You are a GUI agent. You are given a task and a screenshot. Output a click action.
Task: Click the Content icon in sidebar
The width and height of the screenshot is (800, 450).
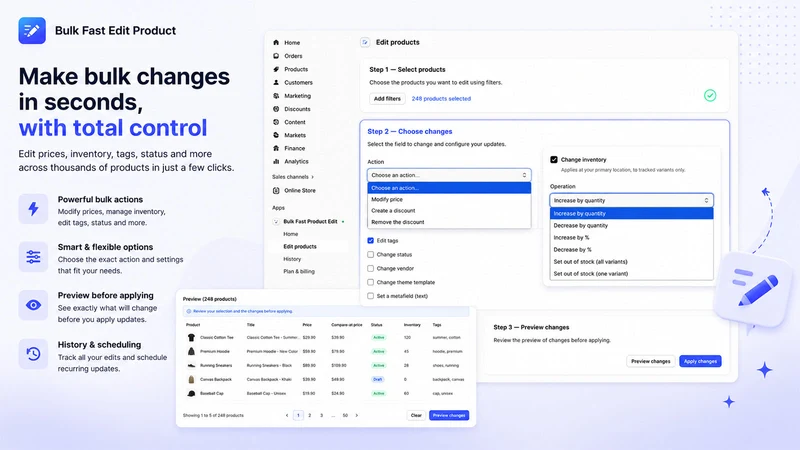276,122
